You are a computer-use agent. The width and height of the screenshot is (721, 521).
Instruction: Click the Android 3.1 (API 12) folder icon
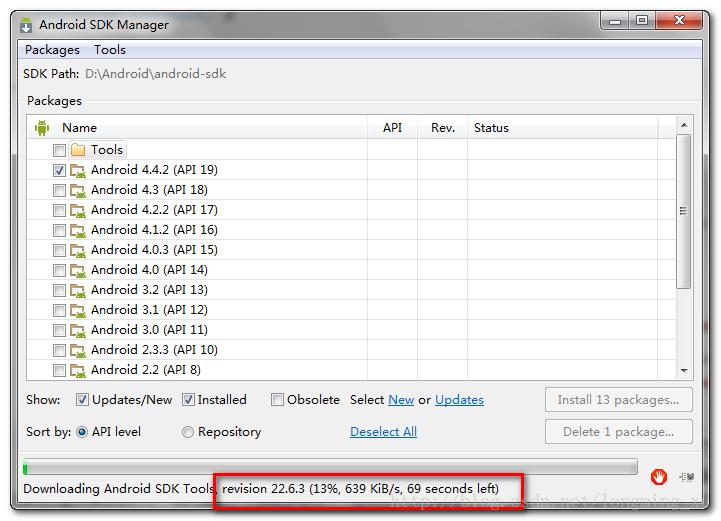[x=78, y=310]
